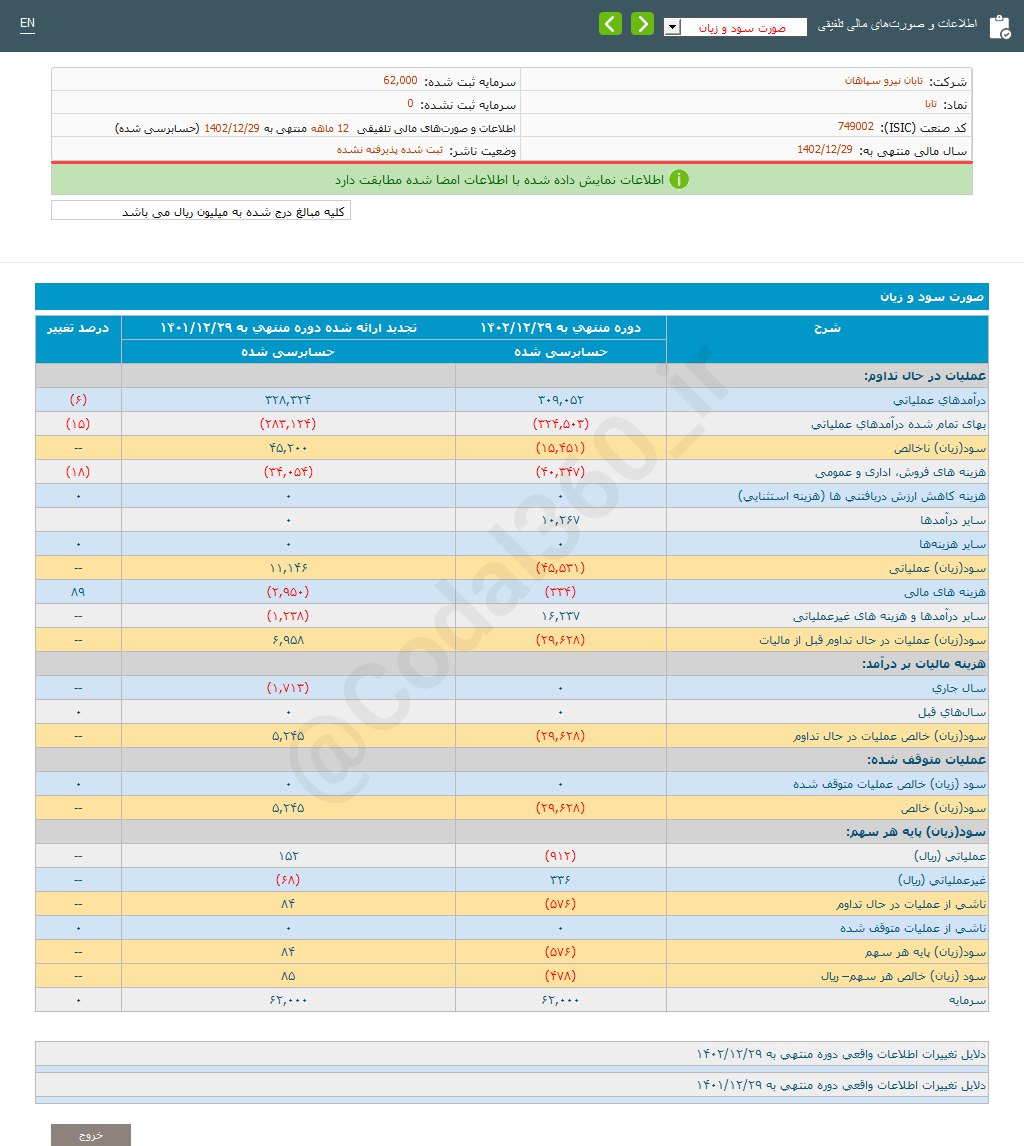Open the report clipboard icon in the header
1024x1146 pixels.
tap(1001, 25)
